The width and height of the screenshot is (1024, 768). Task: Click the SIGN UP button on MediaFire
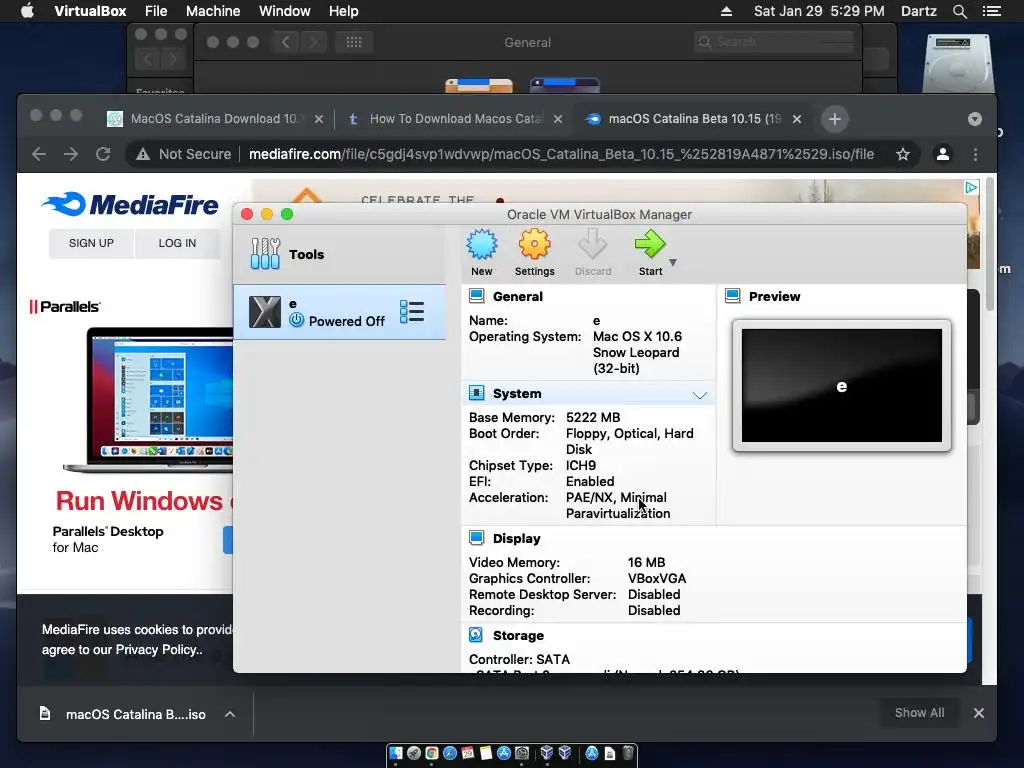tap(91, 243)
